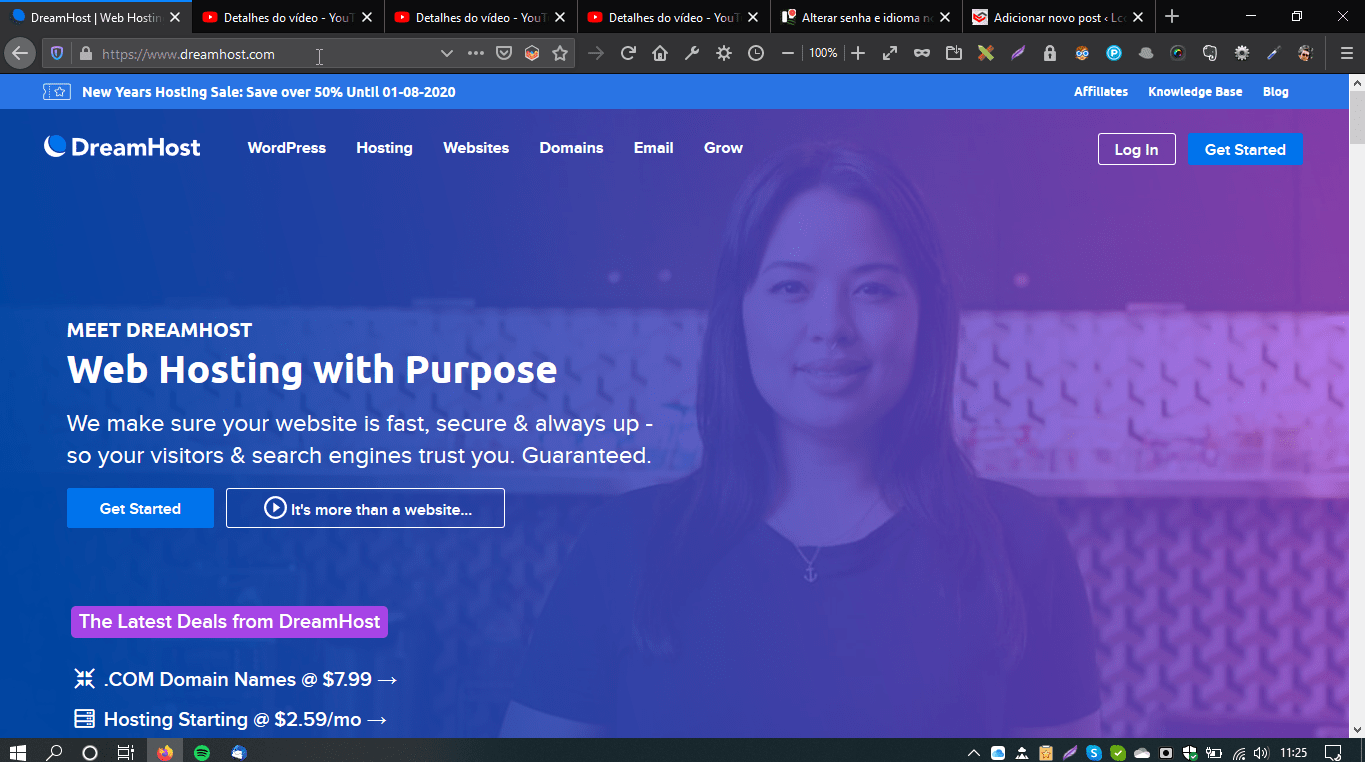The width and height of the screenshot is (1365, 762).
Task: Reload the current page
Action: tap(628, 54)
